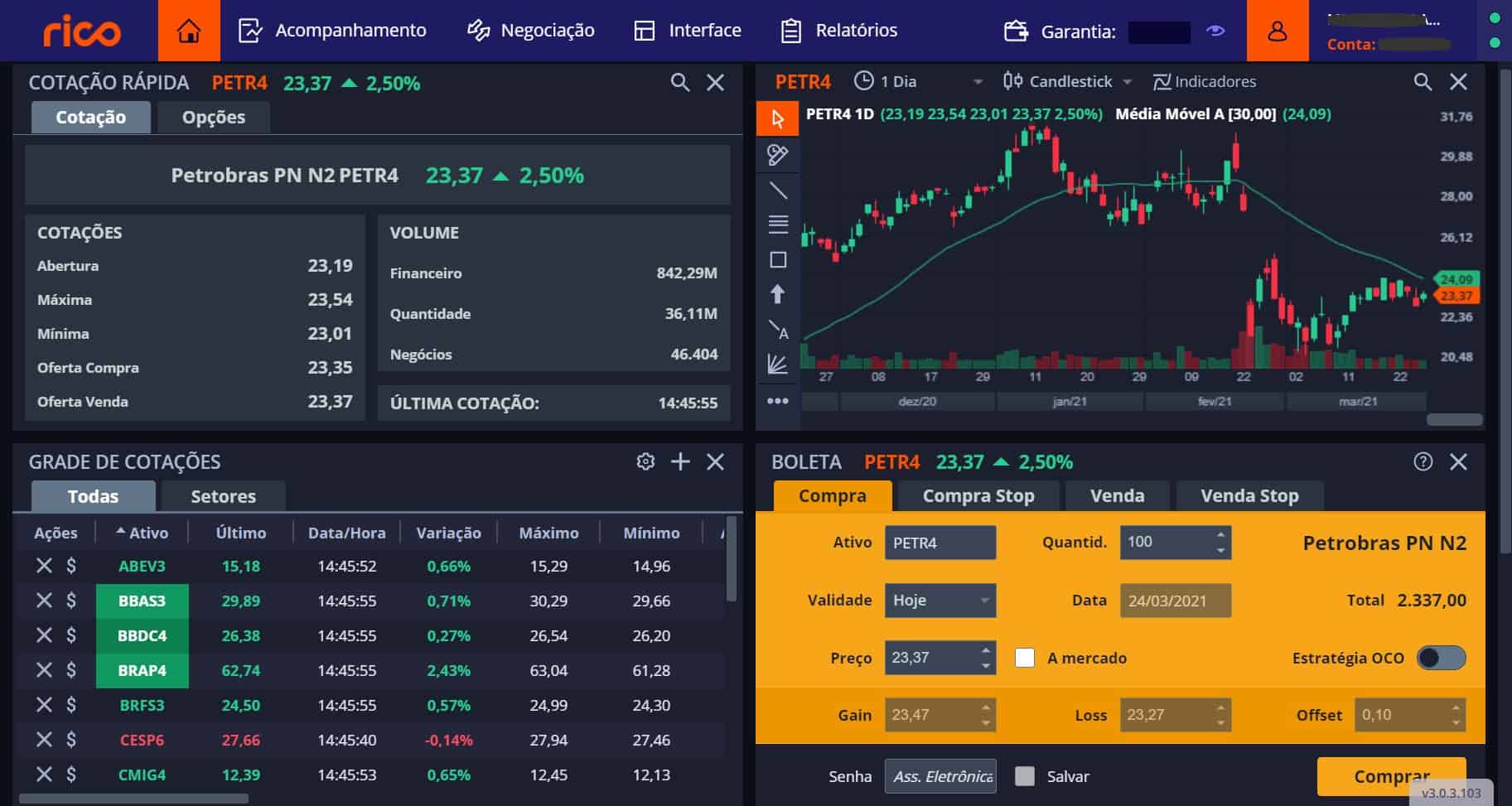Click the search icon in Cotação Rápida

coord(679,82)
